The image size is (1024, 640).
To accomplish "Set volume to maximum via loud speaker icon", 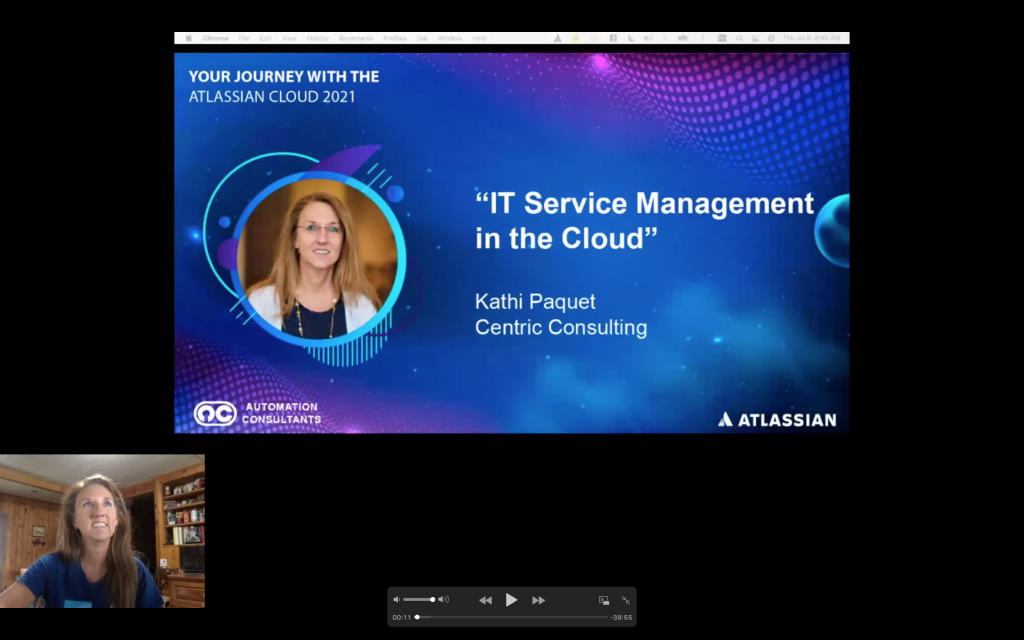I will point(443,600).
